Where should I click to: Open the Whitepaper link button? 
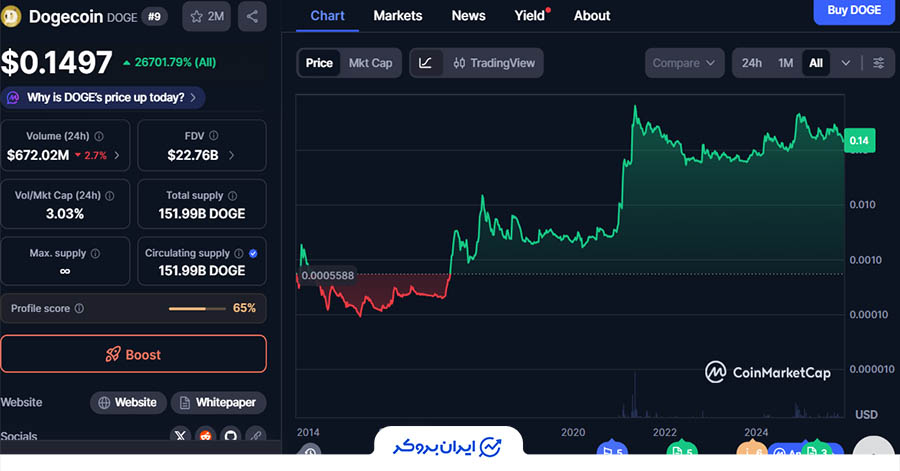(219, 403)
